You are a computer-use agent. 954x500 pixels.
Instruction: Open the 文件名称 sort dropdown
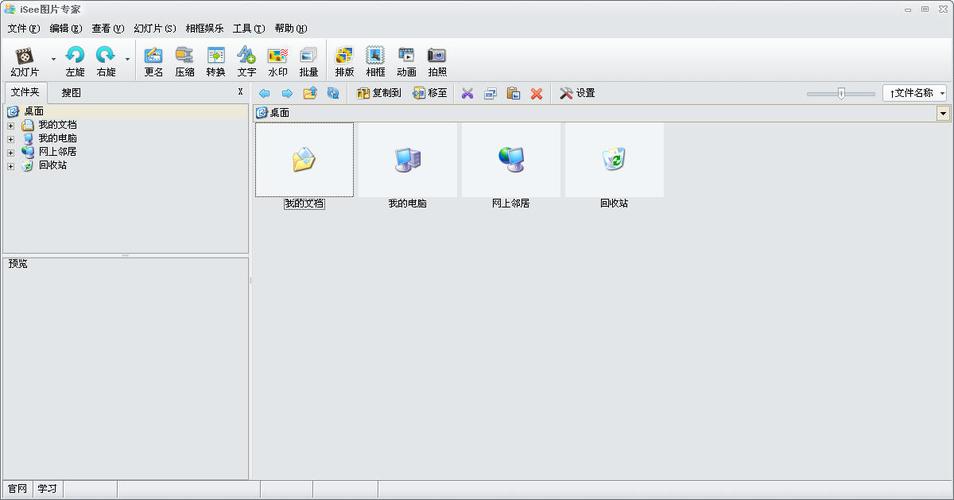pyautogui.click(x=914, y=93)
